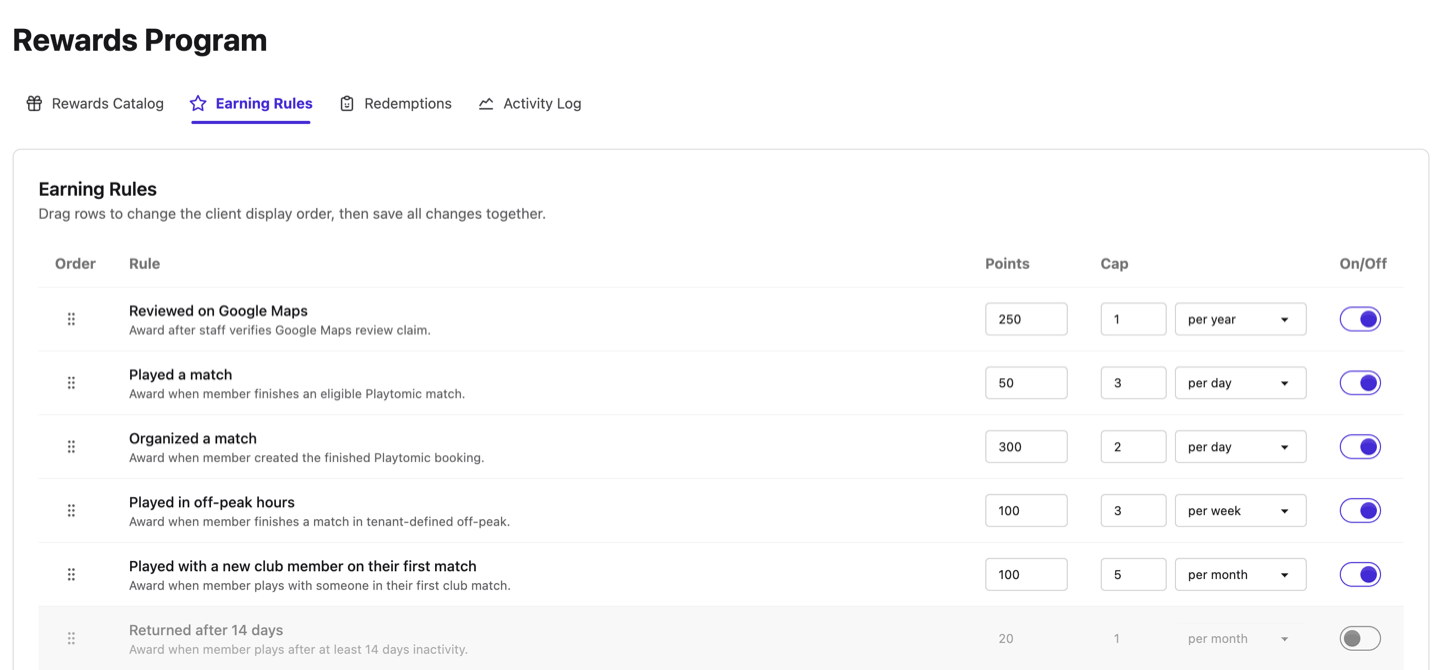The width and height of the screenshot is (1440, 670).
Task: Click the drag handle for Organized a match
Action: coord(71,447)
